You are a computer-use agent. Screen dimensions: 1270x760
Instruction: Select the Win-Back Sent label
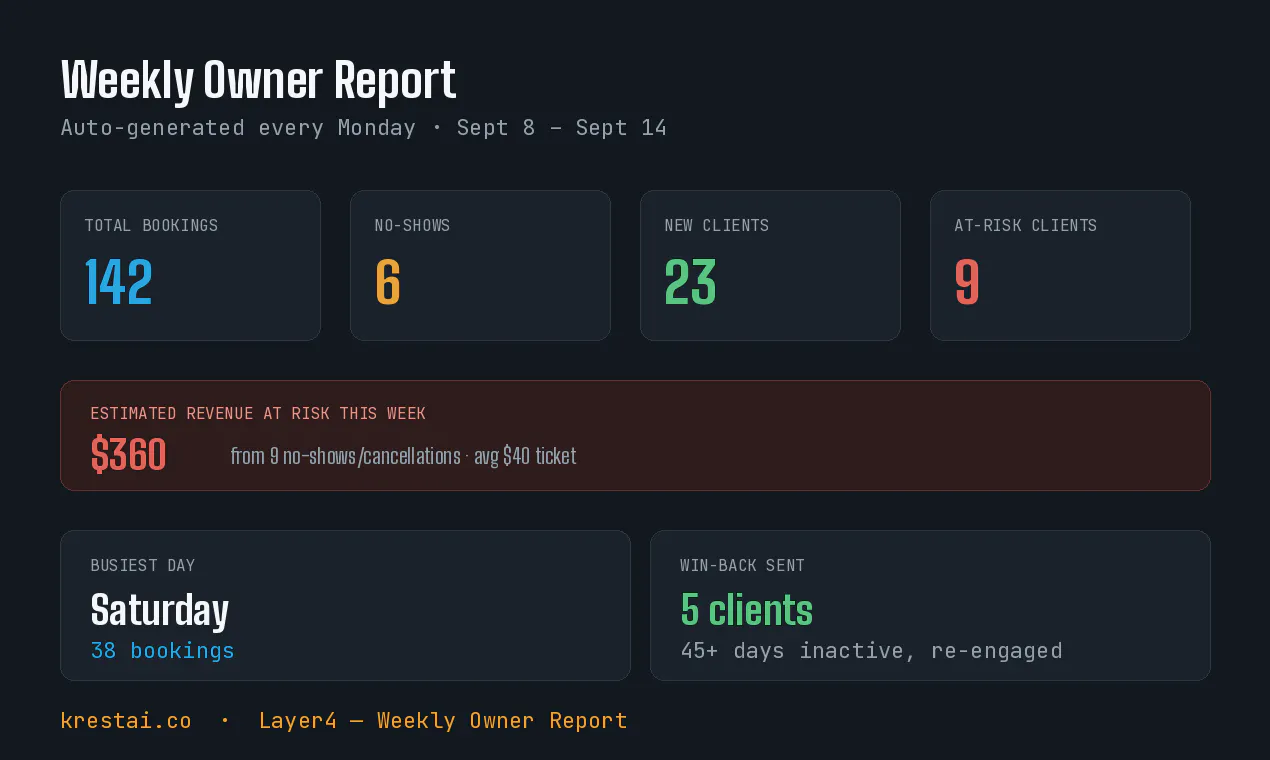click(x=742, y=566)
